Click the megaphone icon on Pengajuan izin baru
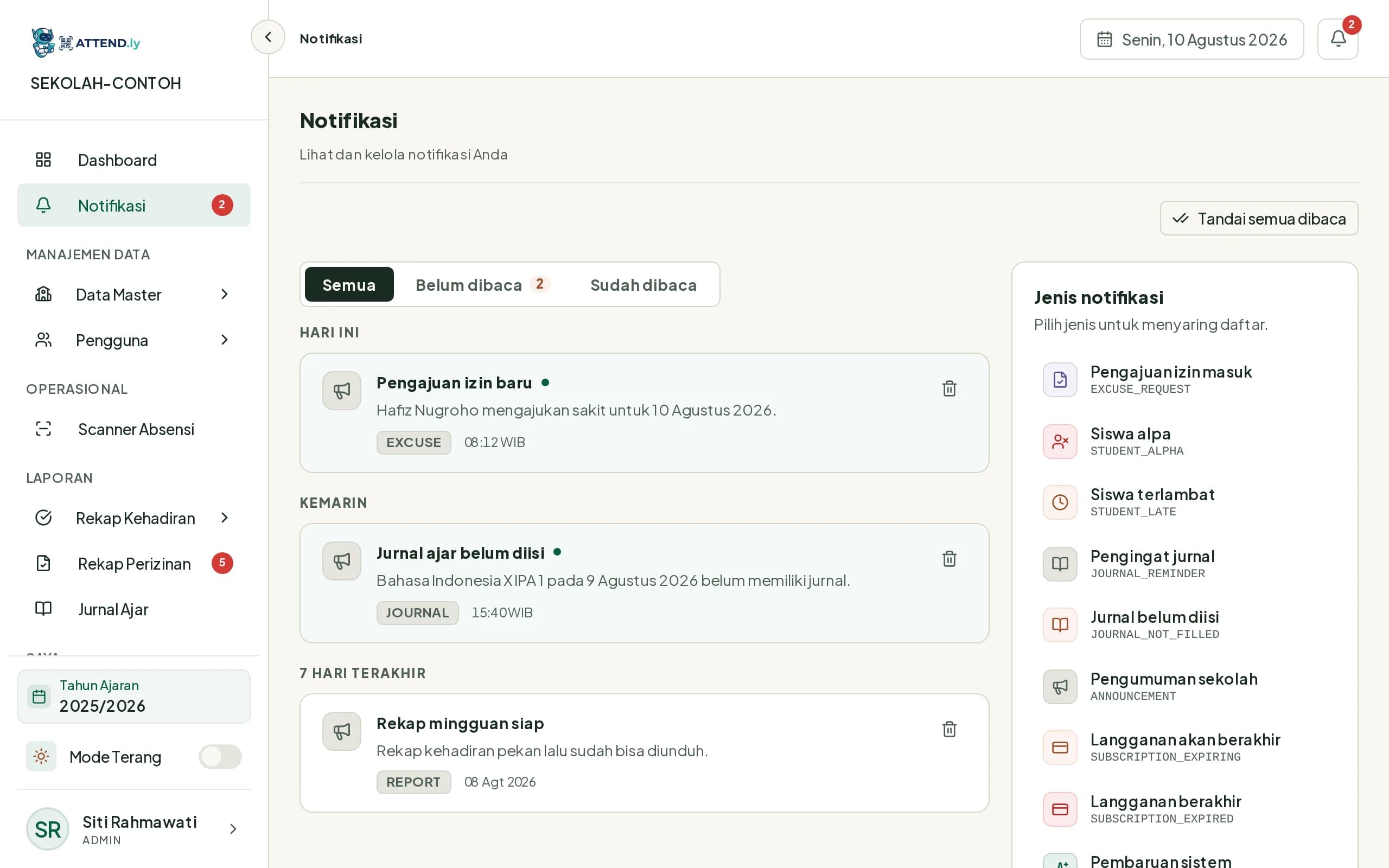The width and height of the screenshot is (1389, 868). pos(341,391)
